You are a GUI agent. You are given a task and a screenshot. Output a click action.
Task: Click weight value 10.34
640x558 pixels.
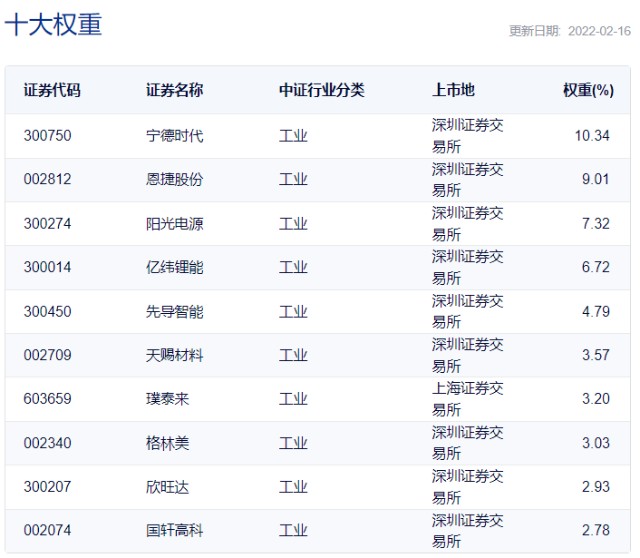point(592,136)
